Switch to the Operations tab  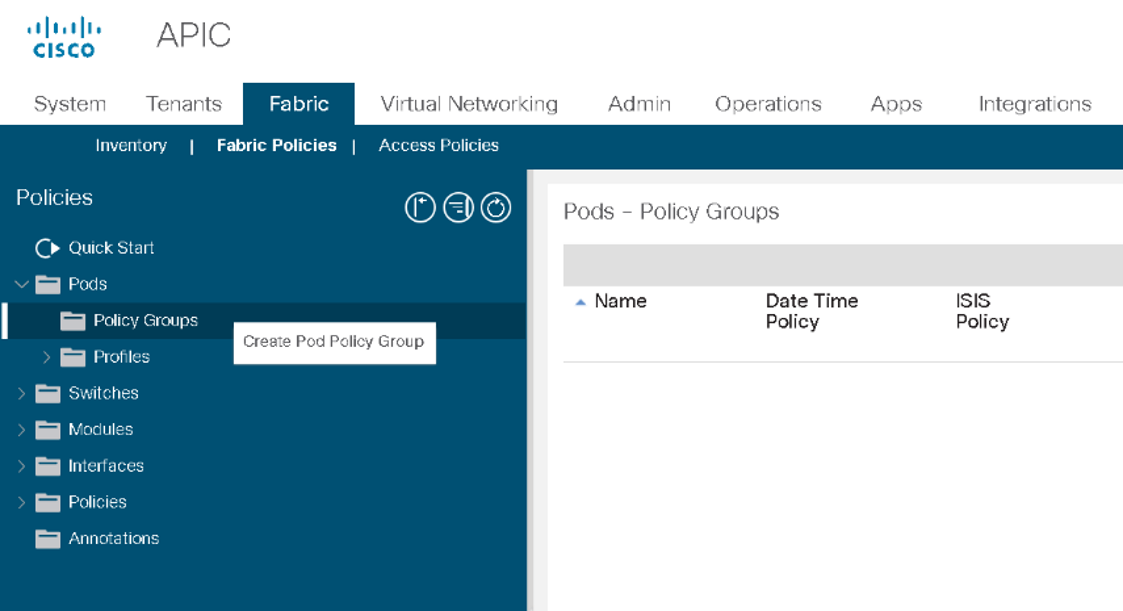(x=768, y=104)
